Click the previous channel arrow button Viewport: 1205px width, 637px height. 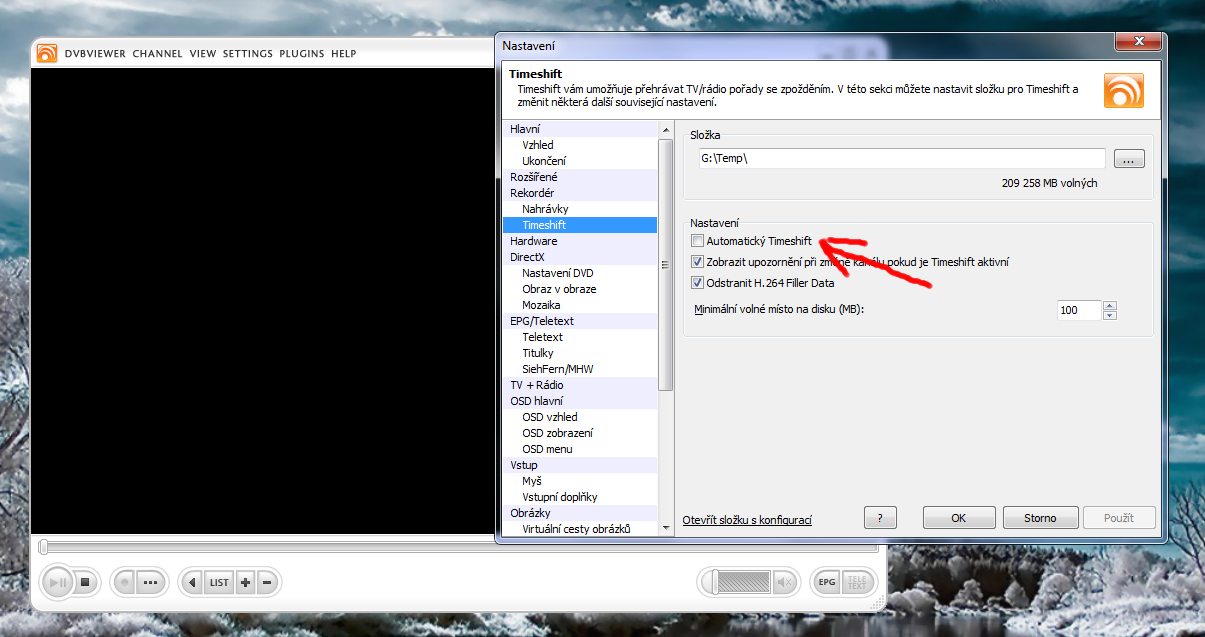click(193, 581)
